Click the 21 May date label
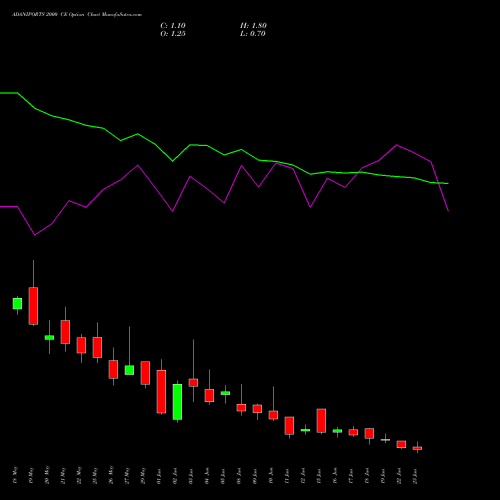The width and height of the screenshot is (500, 500). 63,475
